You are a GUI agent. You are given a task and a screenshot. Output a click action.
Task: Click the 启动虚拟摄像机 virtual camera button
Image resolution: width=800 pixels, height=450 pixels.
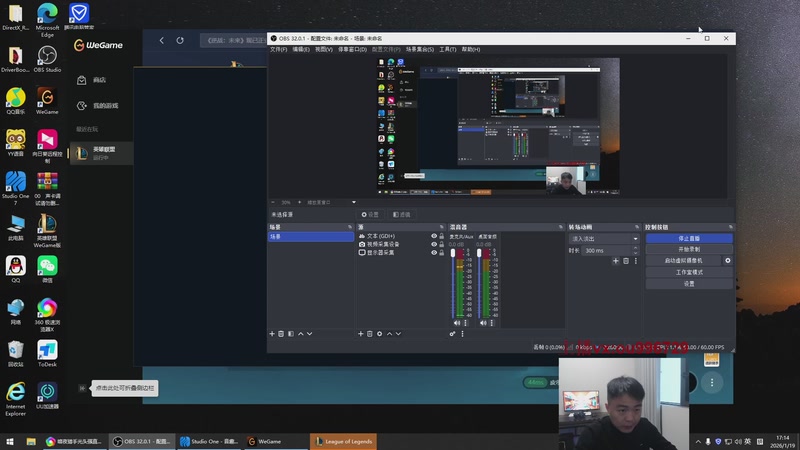click(x=684, y=261)
